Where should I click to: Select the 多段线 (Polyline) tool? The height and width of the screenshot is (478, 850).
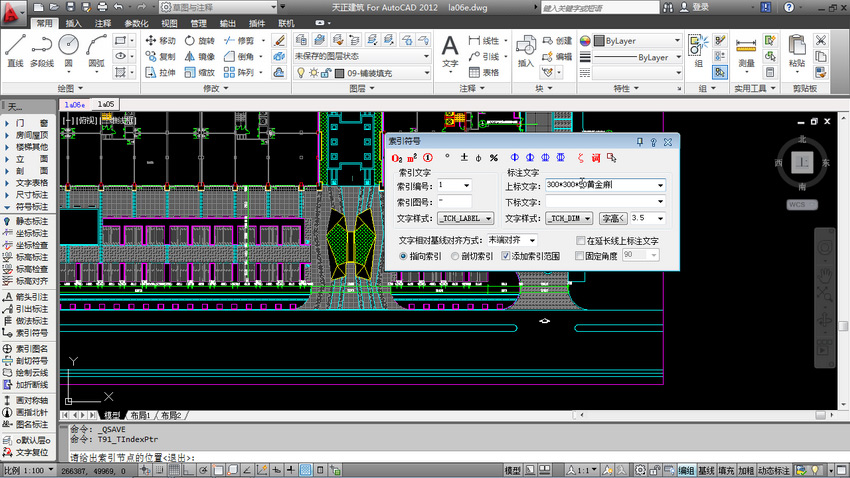42,51
